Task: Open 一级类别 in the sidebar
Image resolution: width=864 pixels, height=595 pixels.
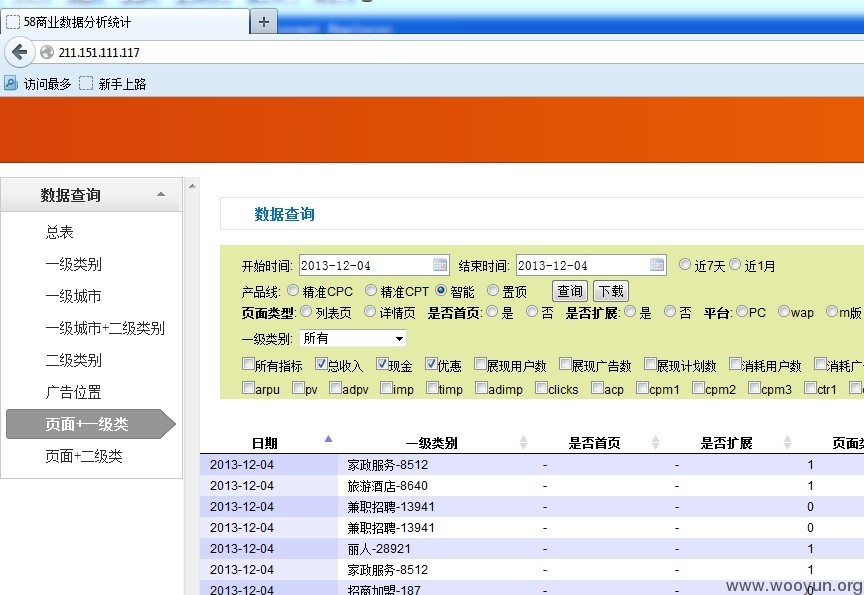Action: [73, 264]
